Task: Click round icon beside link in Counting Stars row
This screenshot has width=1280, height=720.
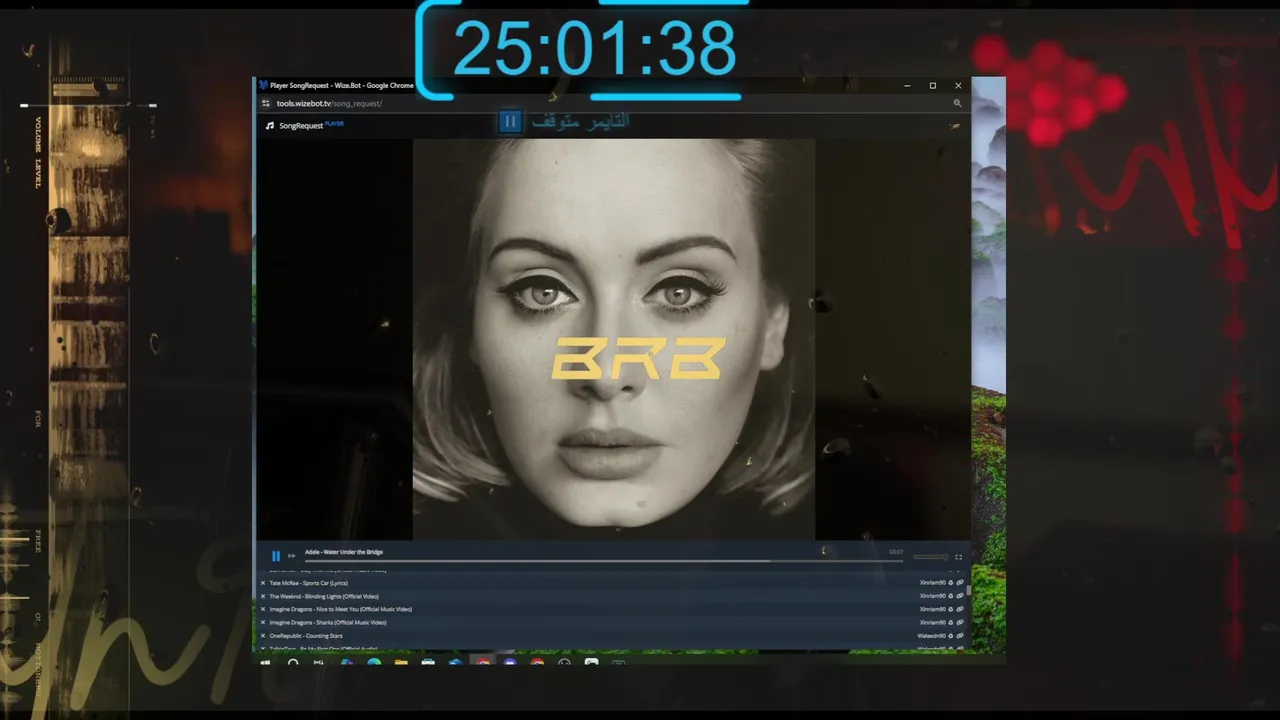Action: [951, 636]
